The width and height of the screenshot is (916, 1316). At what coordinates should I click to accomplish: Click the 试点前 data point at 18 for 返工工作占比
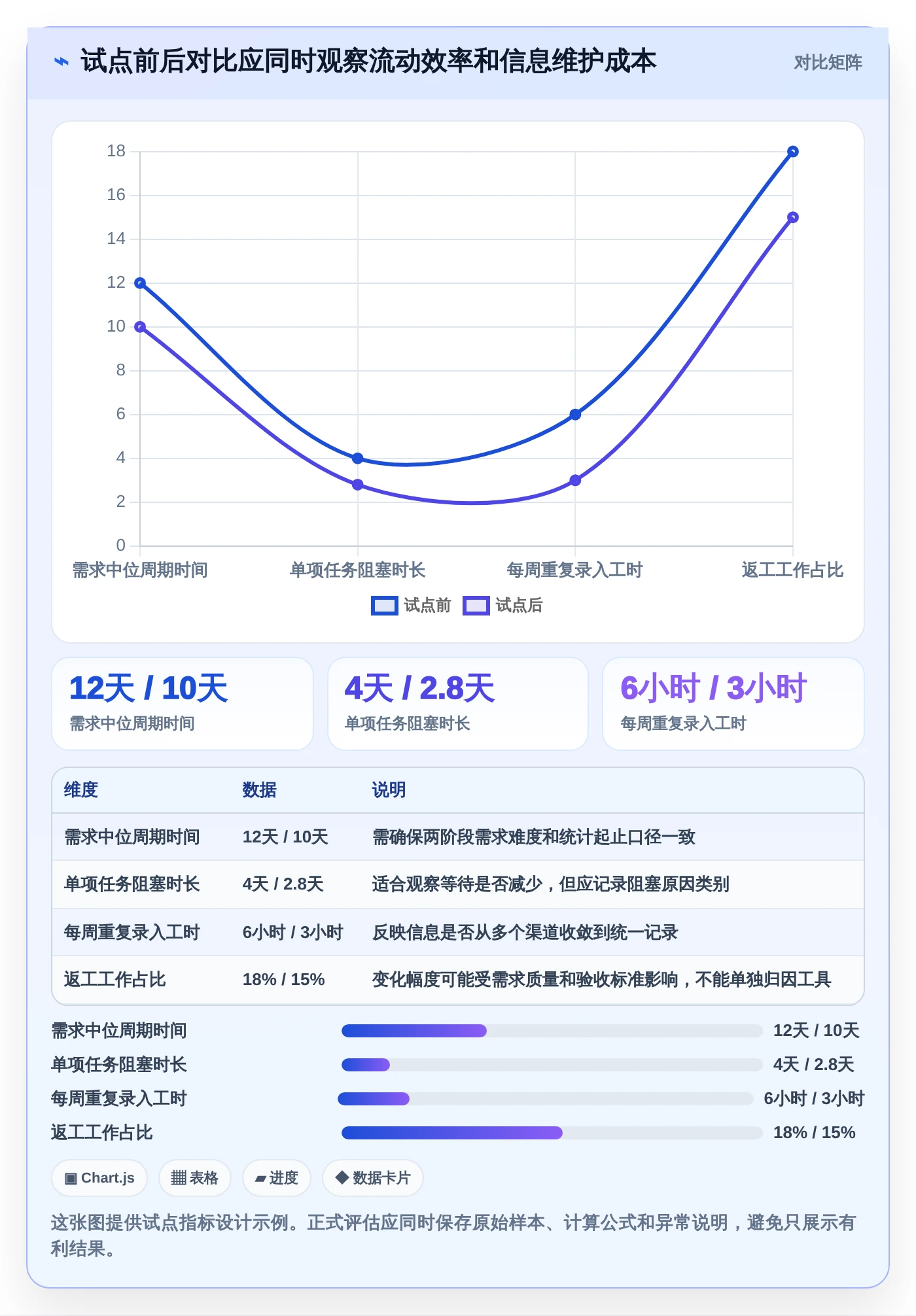pos(792,152)
